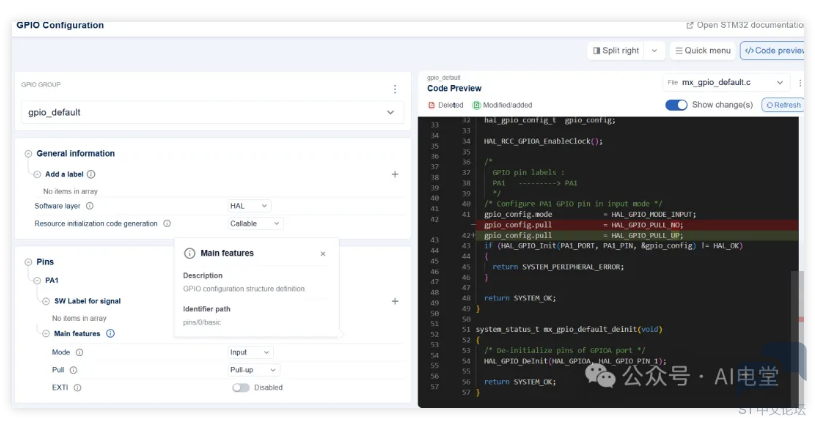Open the STM32 documentation link
Image resolution: width=815 pixels, height=425 pixels.
745,25
